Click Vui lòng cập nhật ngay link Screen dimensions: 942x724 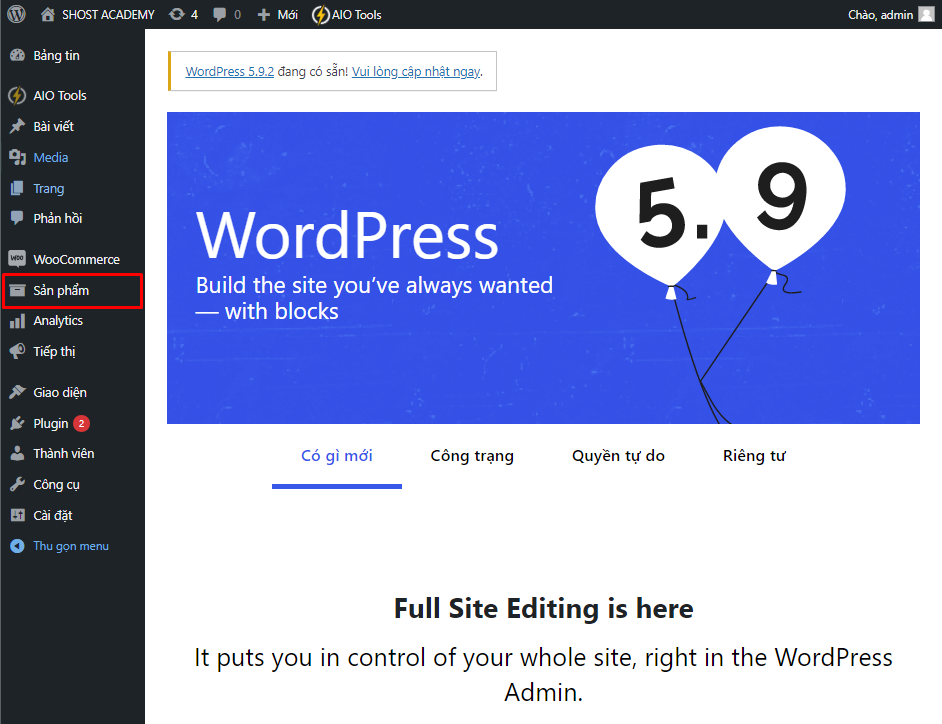coord(416,72)
